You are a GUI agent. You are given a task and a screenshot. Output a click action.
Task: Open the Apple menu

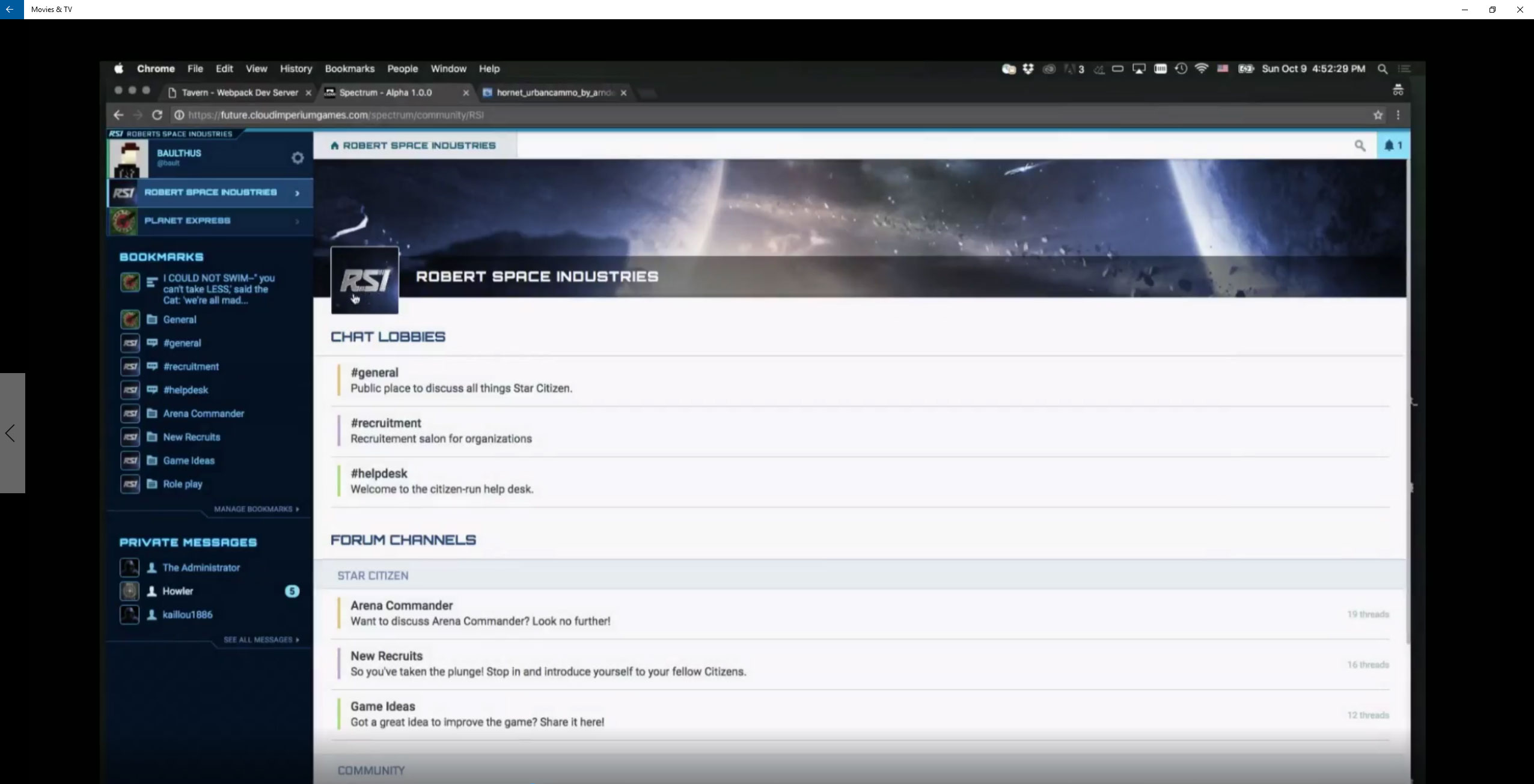click(118, 68)
